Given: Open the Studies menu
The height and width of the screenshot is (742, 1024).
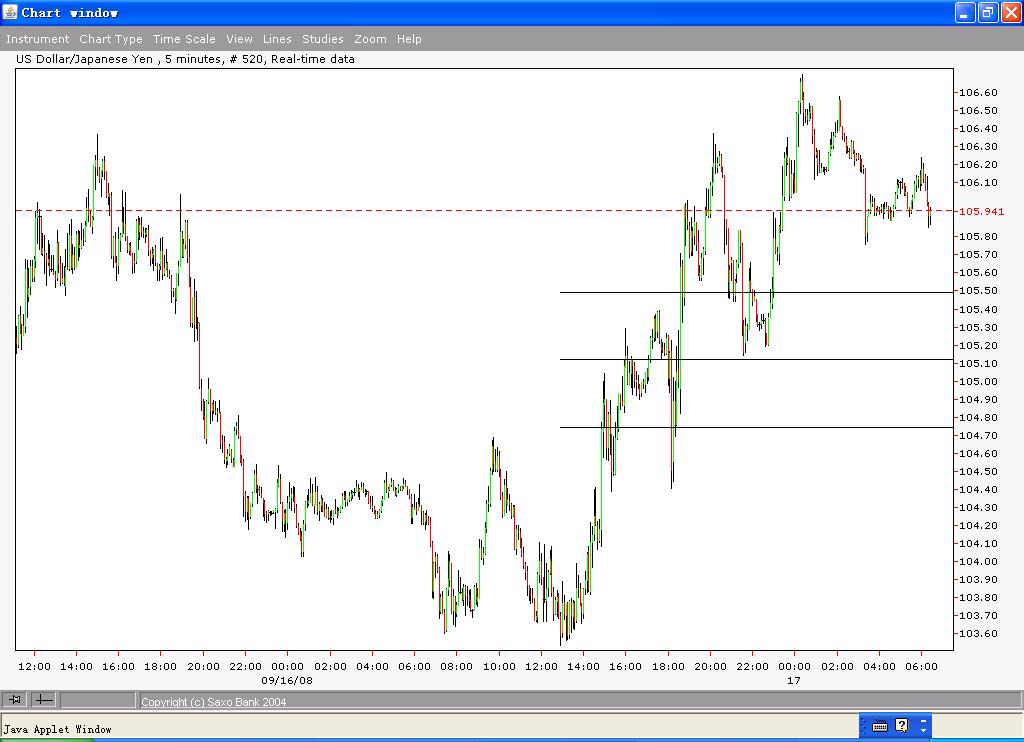Looking at the screenshot, I should point(323,39).
